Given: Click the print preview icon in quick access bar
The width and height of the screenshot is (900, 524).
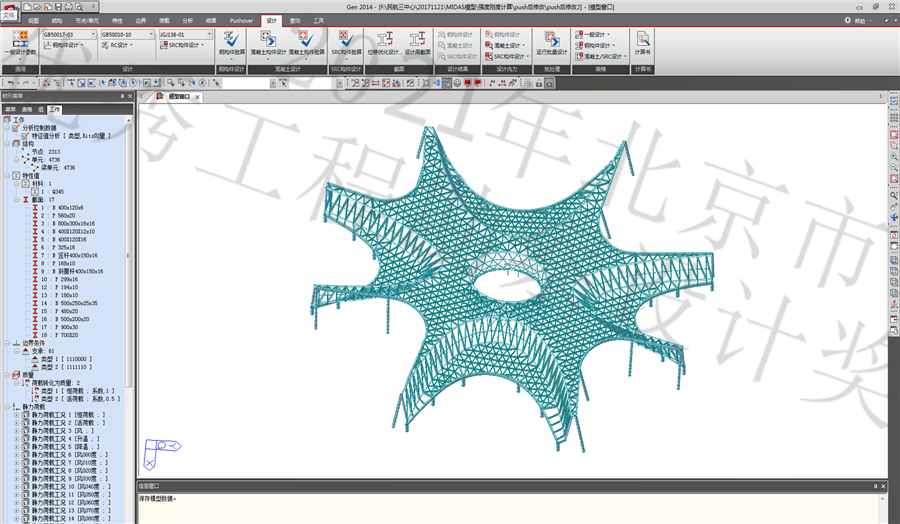Looking at the screenshot, I should pos(79,7).
